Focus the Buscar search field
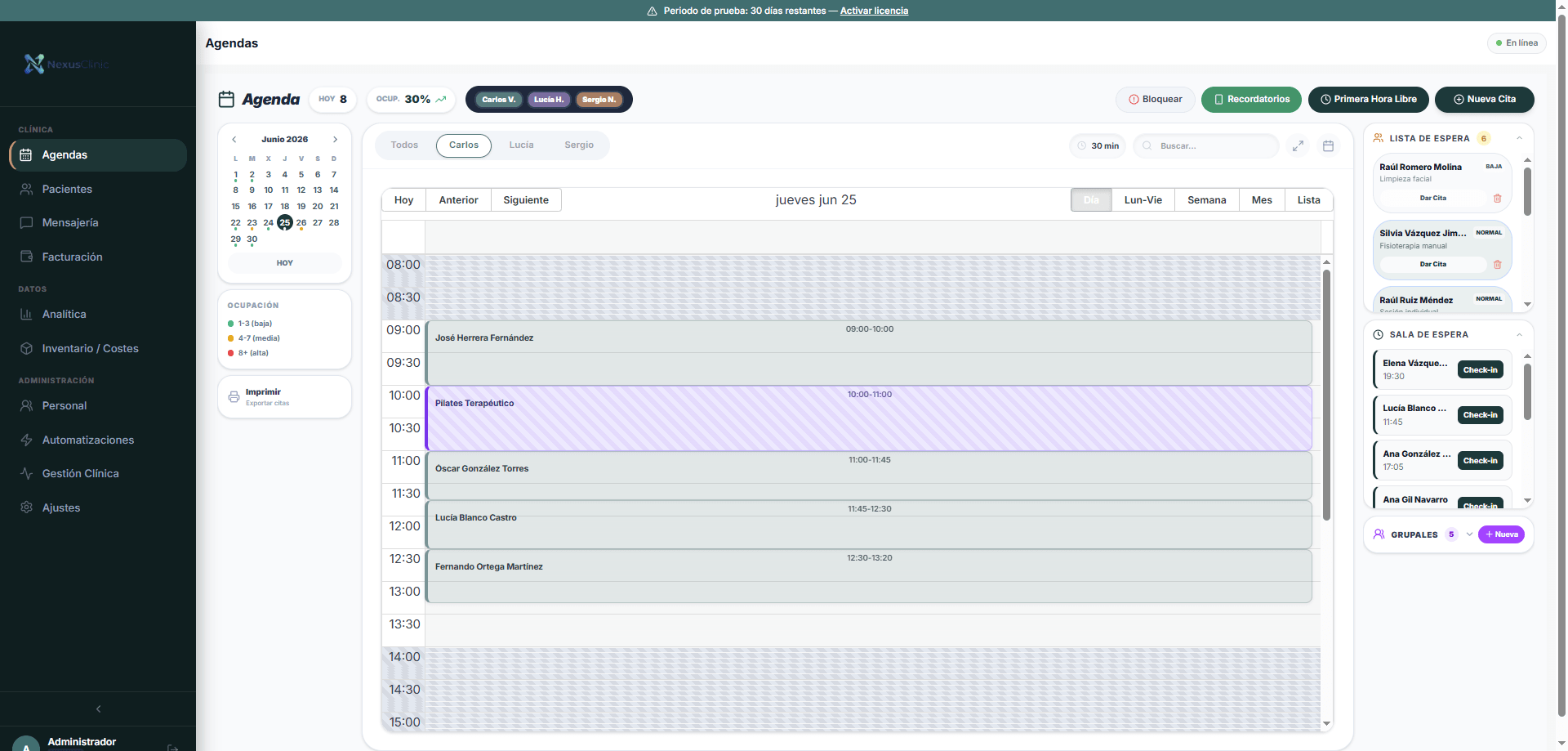Image resolution: width=1568 pixels, height=751 pixels. [x=1205, y=145]
